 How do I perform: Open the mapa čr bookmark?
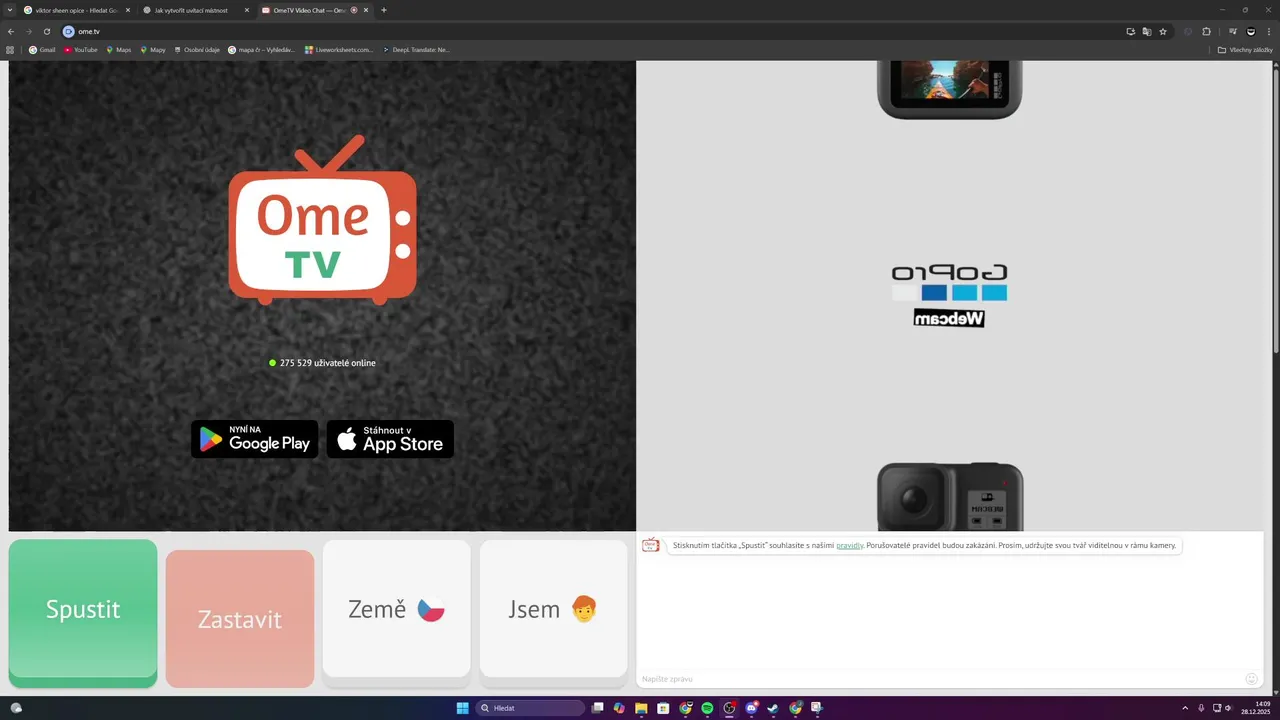262,49
